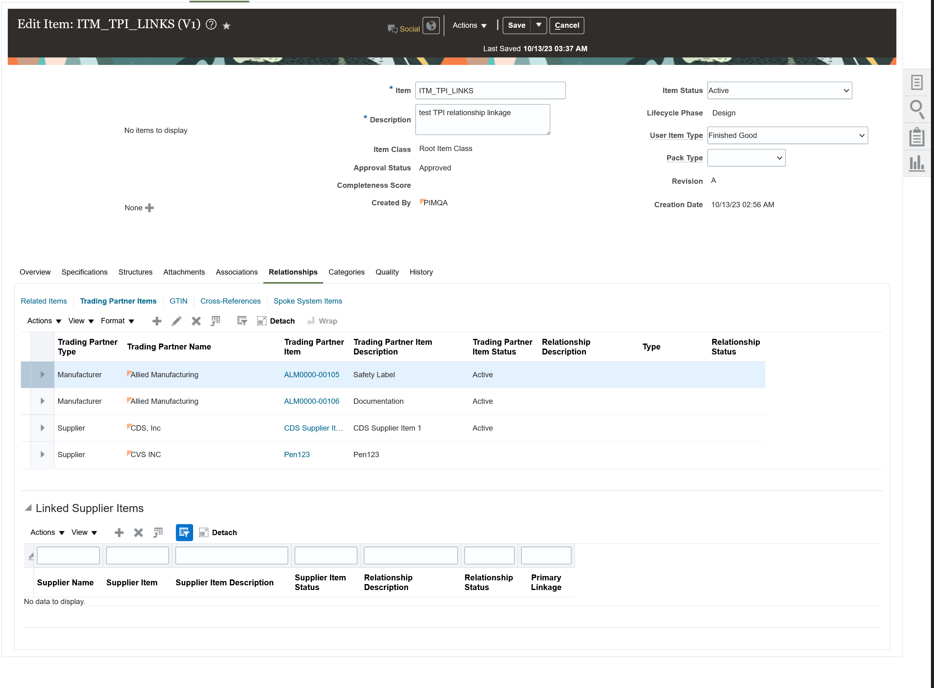Click the flag icon before PIMQA
This screenshot has height=688, width=934.
[421, 201]
